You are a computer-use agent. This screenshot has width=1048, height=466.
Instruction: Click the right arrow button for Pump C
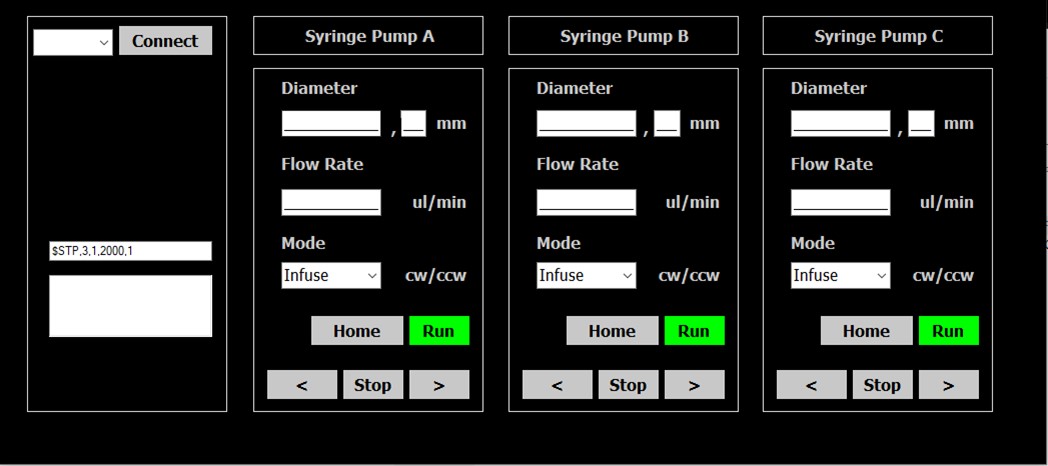pos(948,385)
